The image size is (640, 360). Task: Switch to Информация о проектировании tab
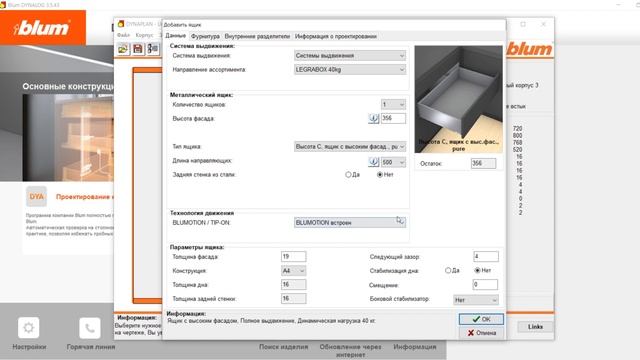pos(336,36)
